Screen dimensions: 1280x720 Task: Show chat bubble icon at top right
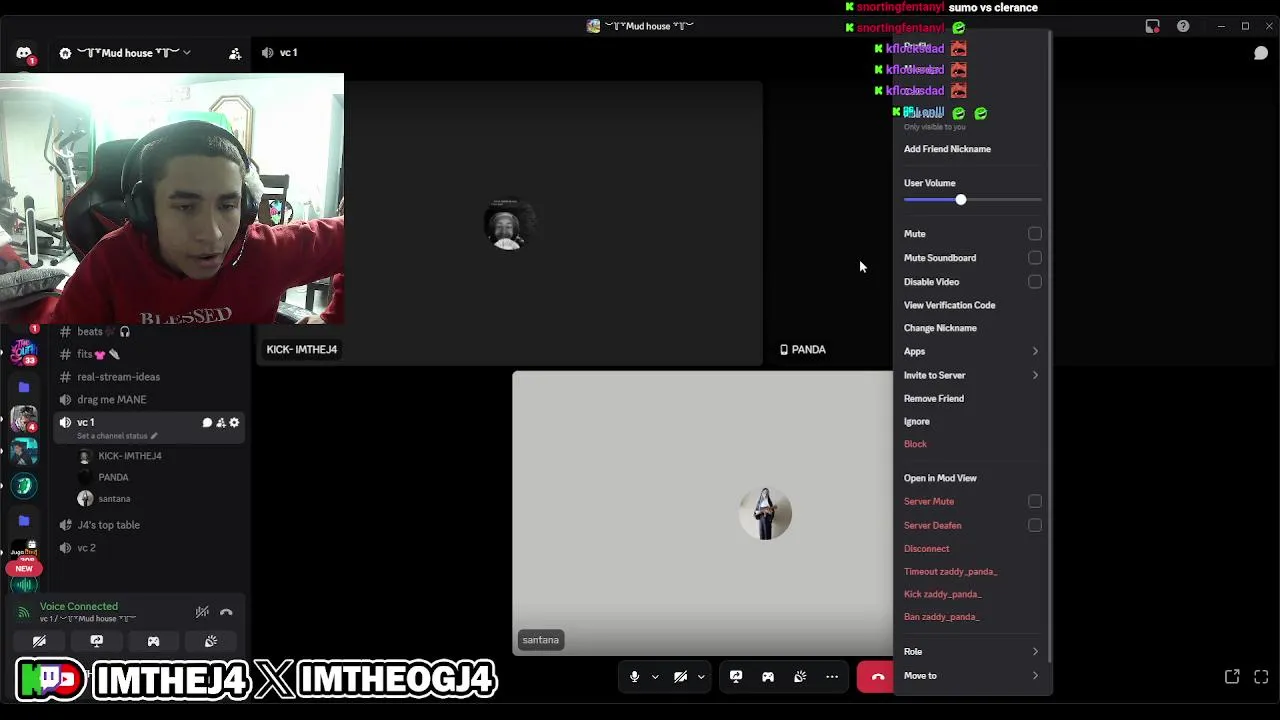click(x=1261, y=53)
